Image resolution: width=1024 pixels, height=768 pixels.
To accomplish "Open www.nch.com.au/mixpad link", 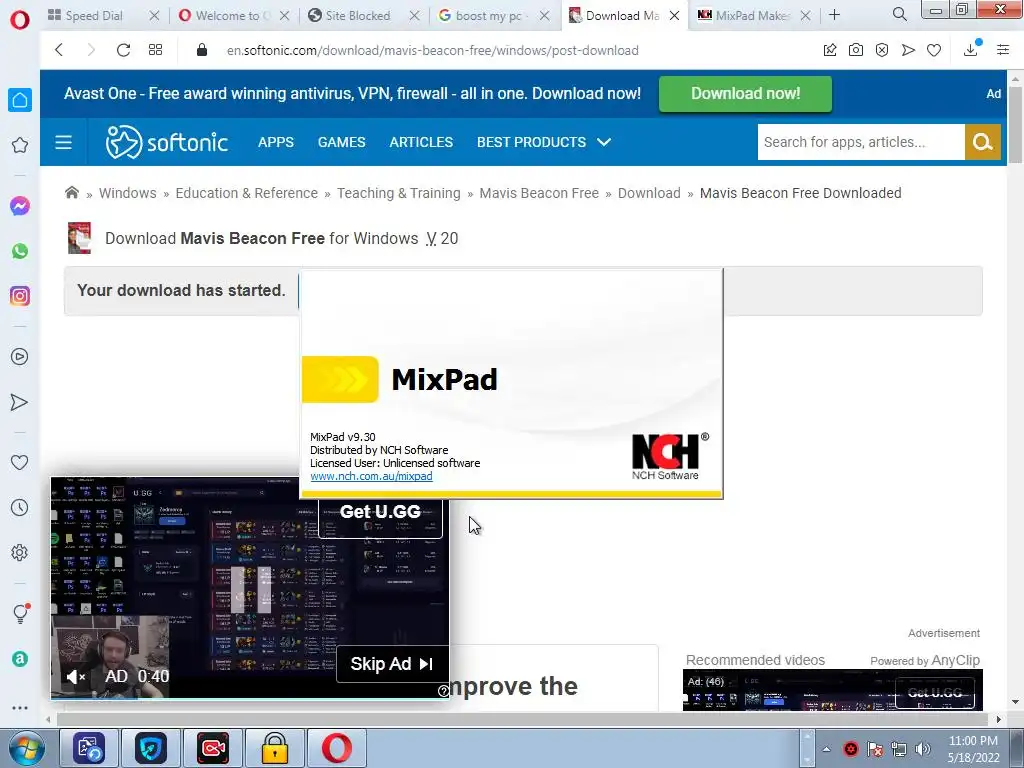I will pos(371,476).
